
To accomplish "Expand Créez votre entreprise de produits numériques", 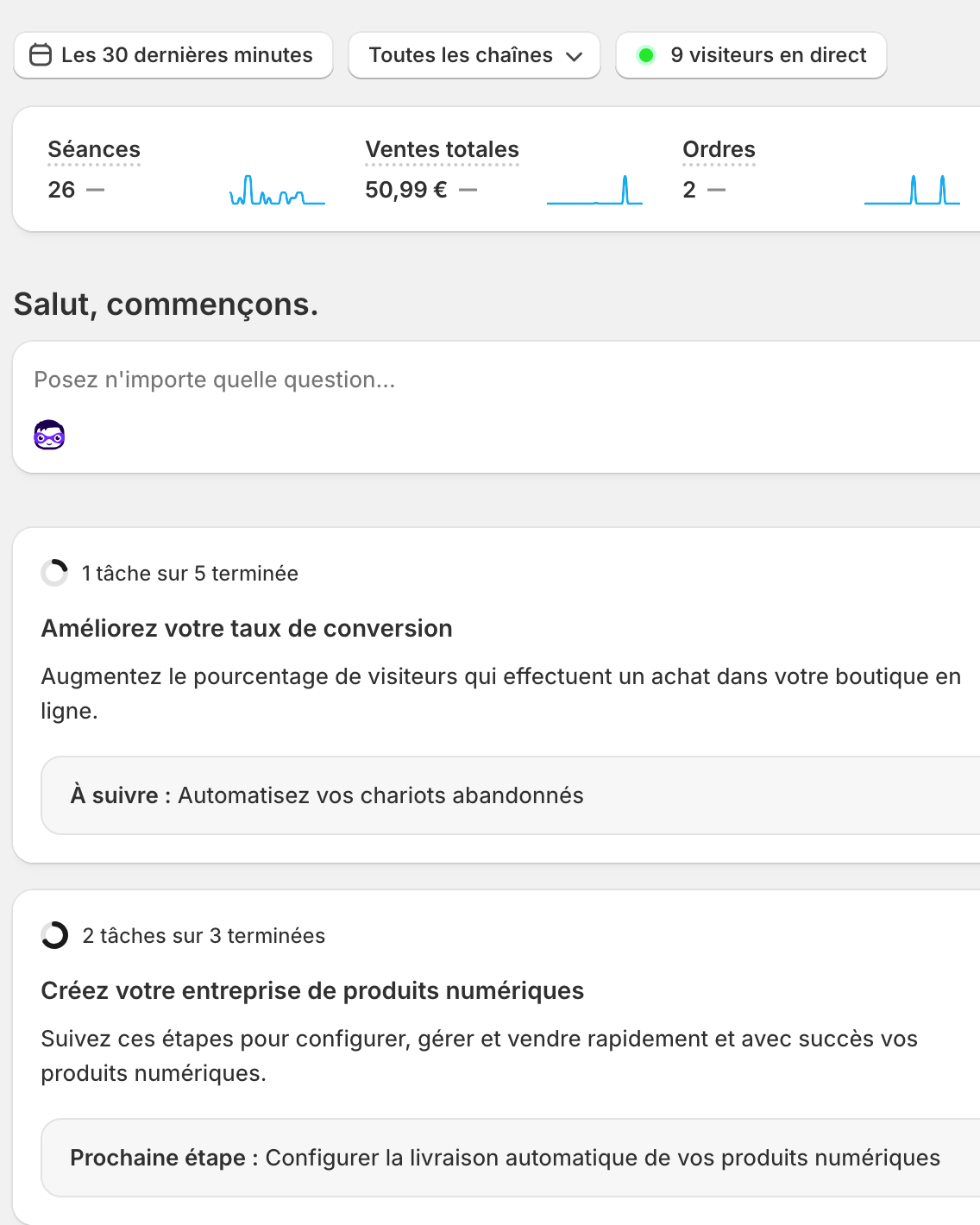I will coord(312,990).
